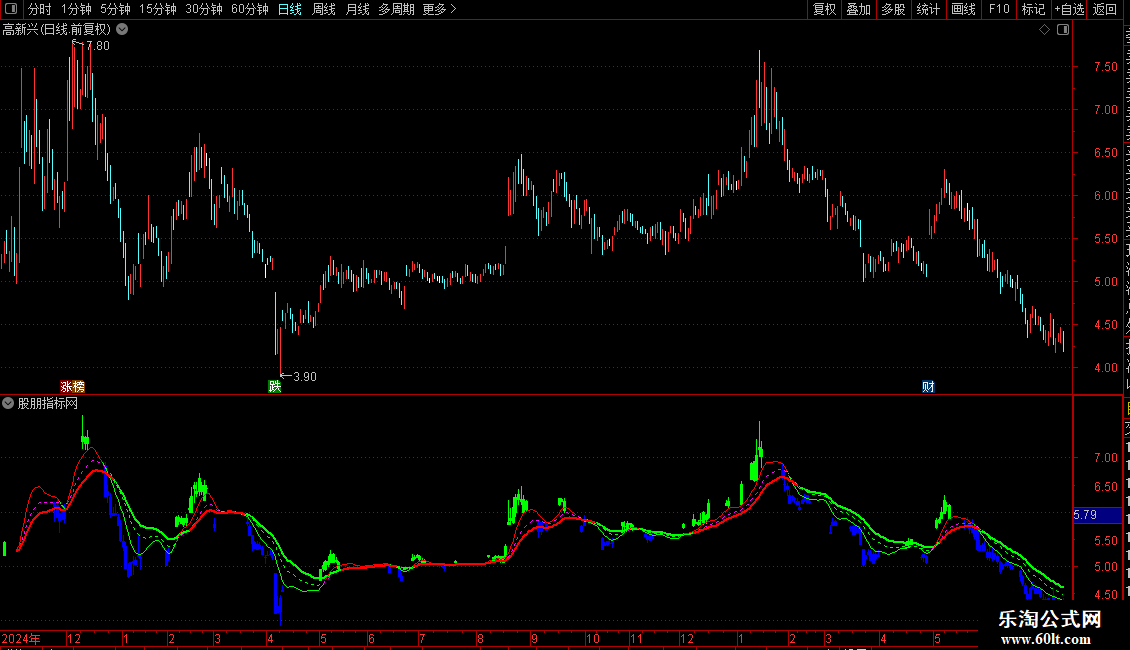
Task: Click the 股朋指标网 indicator label
Action: (48, 404)
